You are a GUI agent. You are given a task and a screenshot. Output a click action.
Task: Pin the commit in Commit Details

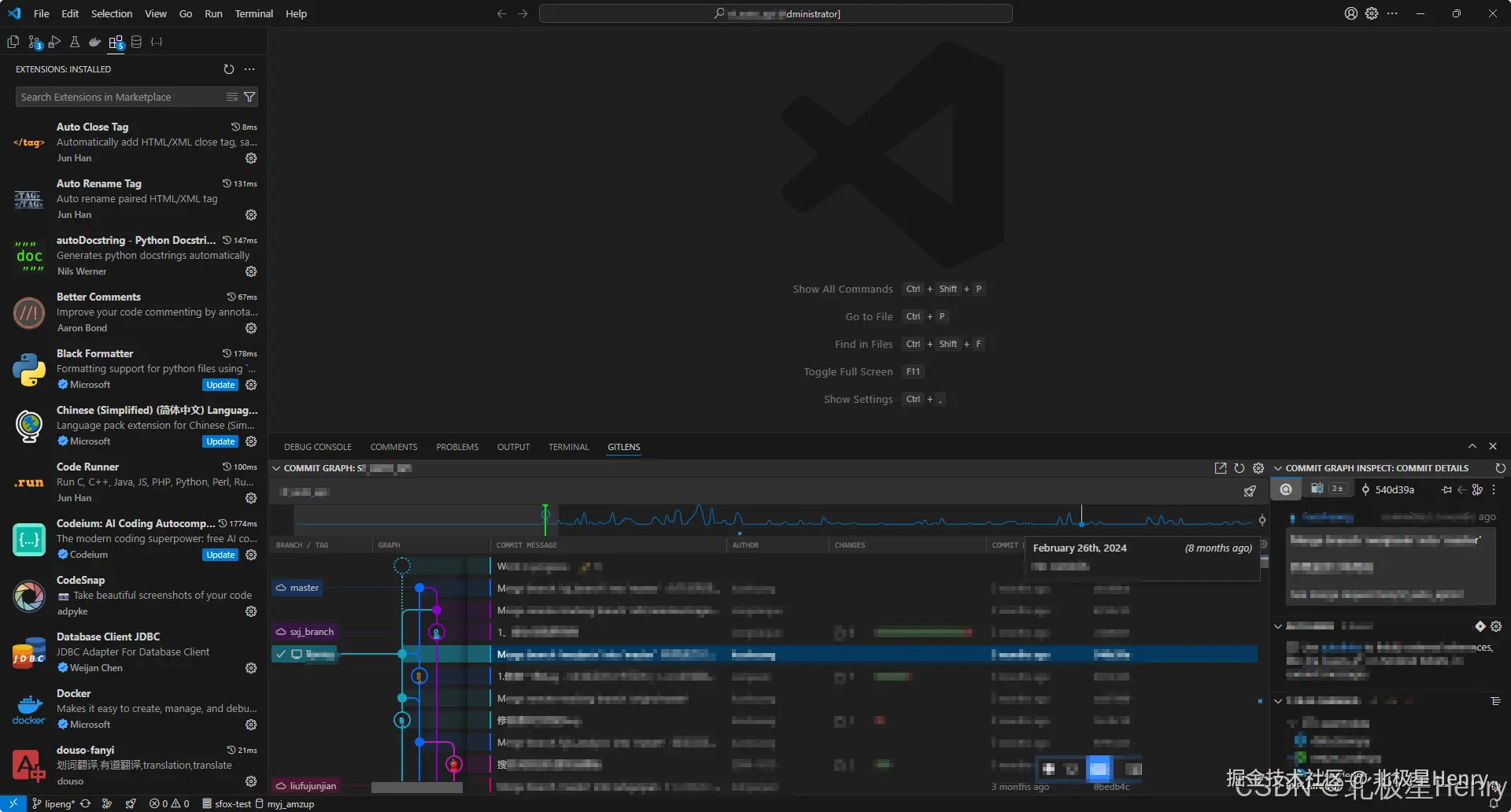1446,489
